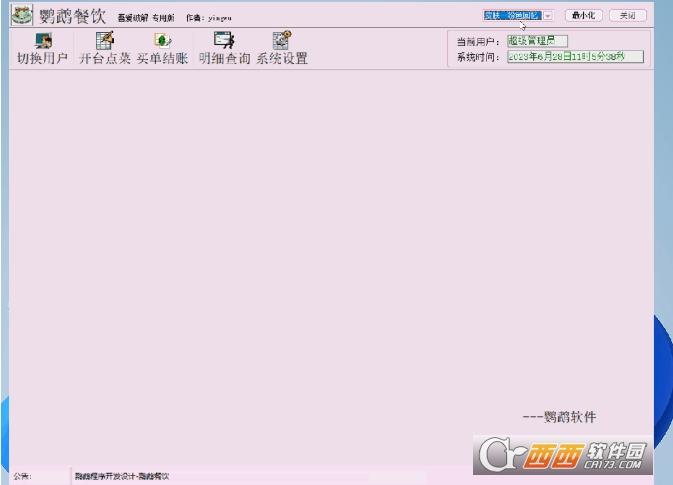Open 开台点菜 table ordering icon
Image resolution: width=673 pixels, height=485 pixels.
(105, 40)
